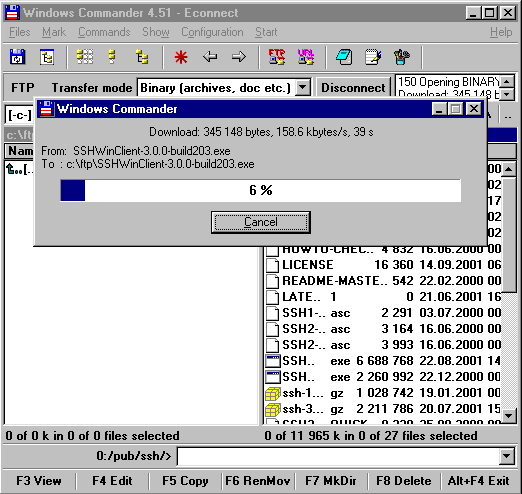Click the F8 Delete button
Viewport: 522px width, 494px height.
(x=404, y=481)
